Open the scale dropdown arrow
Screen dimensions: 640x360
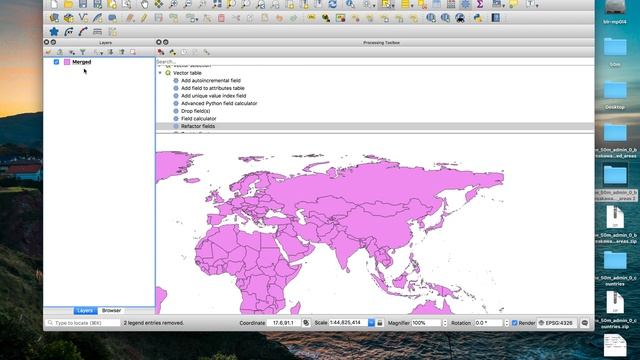(371, 323)
